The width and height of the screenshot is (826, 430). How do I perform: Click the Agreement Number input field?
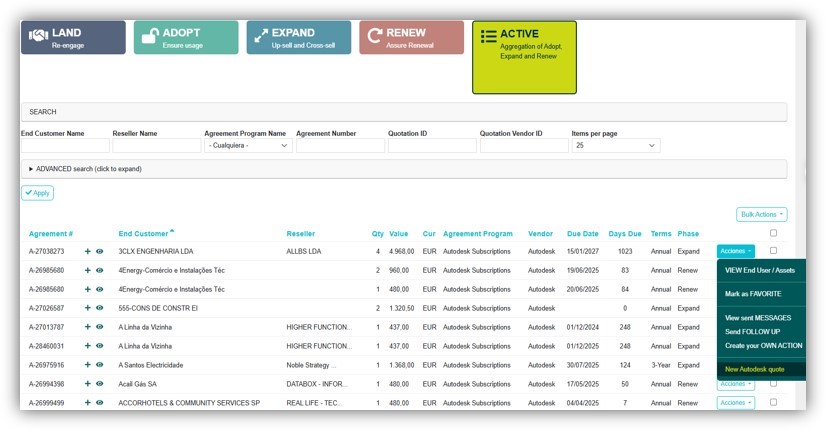tap(340, 145)
